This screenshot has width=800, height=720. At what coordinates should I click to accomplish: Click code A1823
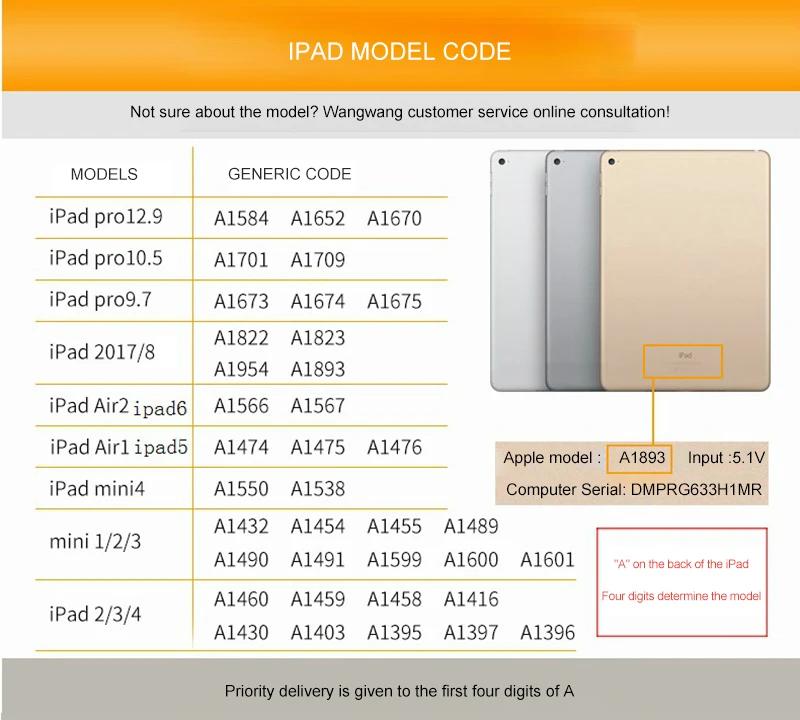pyautogui.click(x=317, y=338)
